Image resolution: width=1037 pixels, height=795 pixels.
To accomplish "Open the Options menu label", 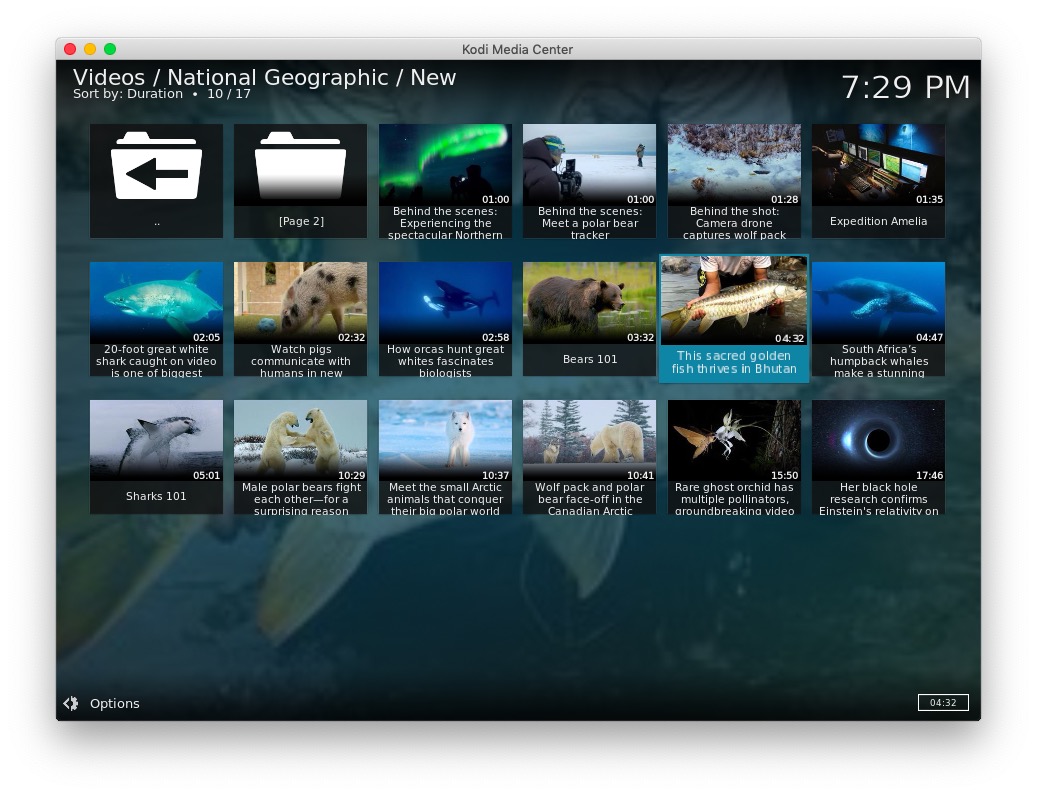I will (x=115, y=703).
